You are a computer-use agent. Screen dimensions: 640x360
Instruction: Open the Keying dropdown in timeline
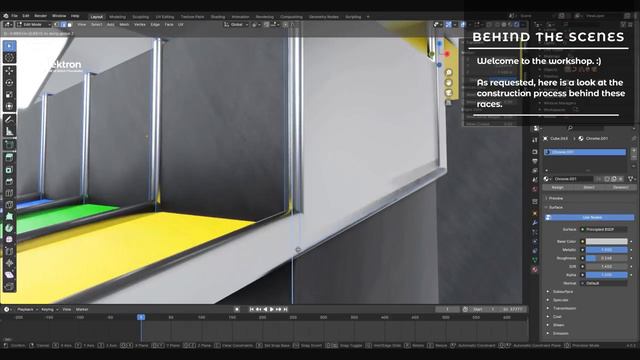click(49, 309)
